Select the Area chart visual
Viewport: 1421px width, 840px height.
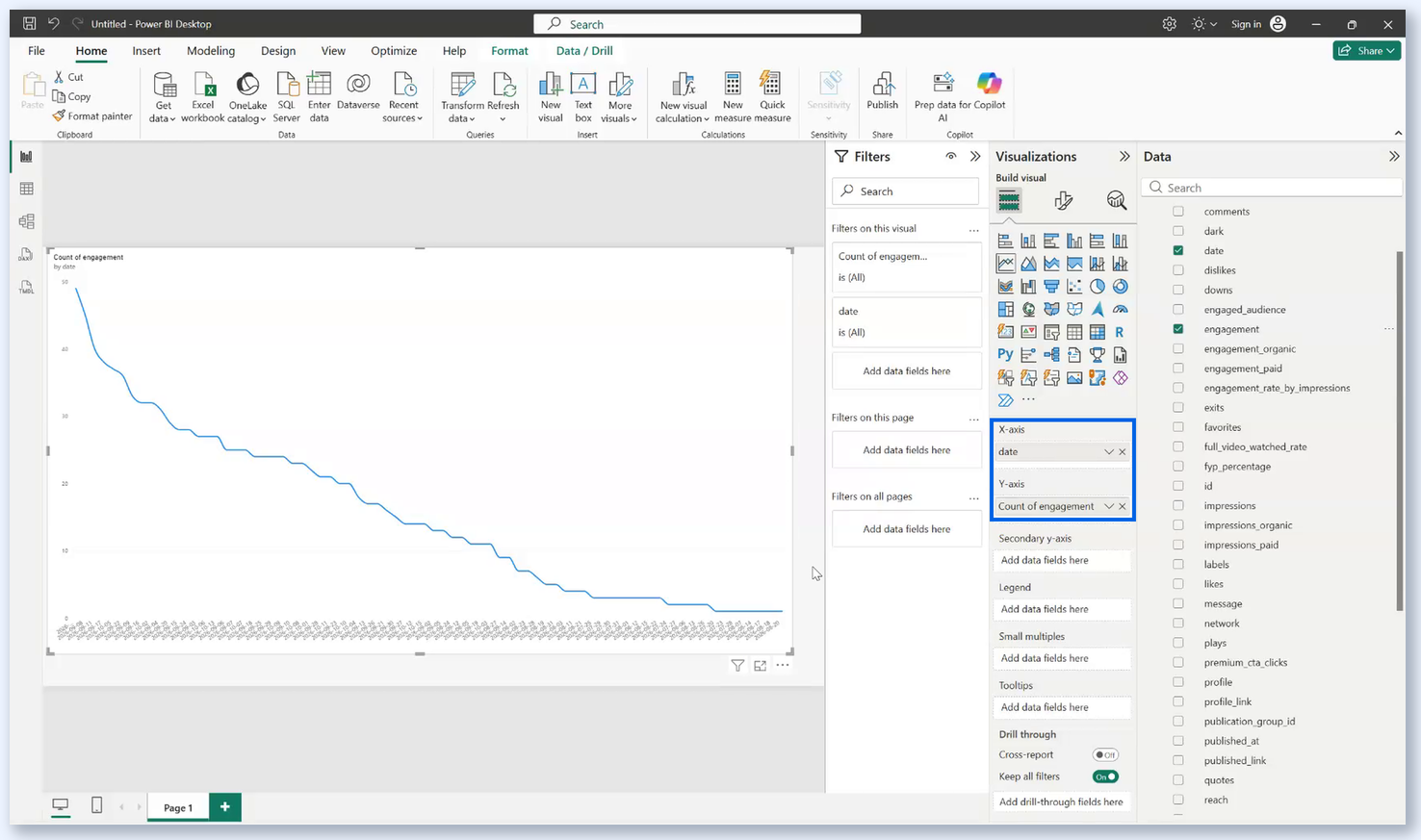[x=1028, y=264]
